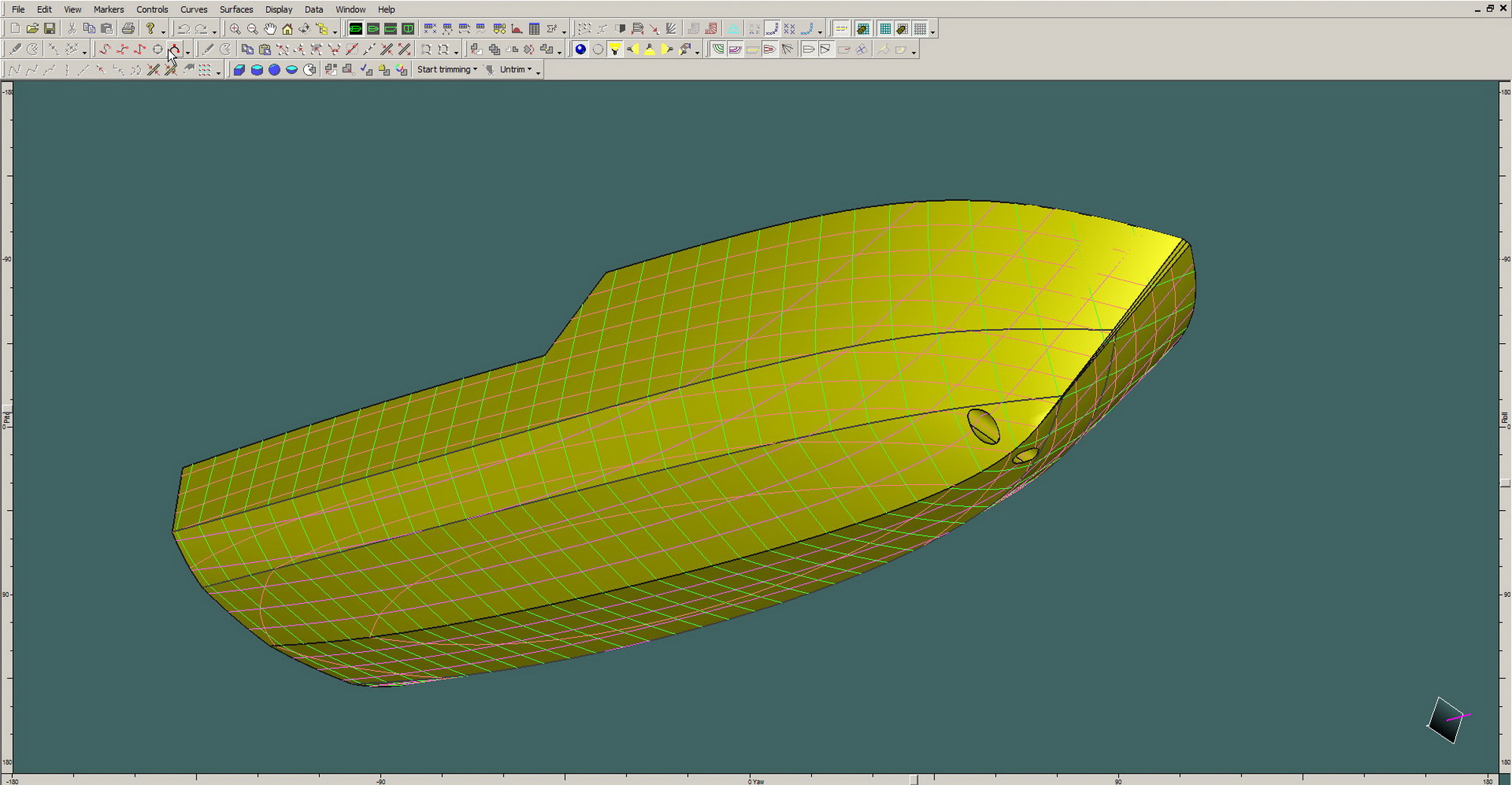1512x785 pixels.
Task: Open the Data menu
Action: click(314, 9)
